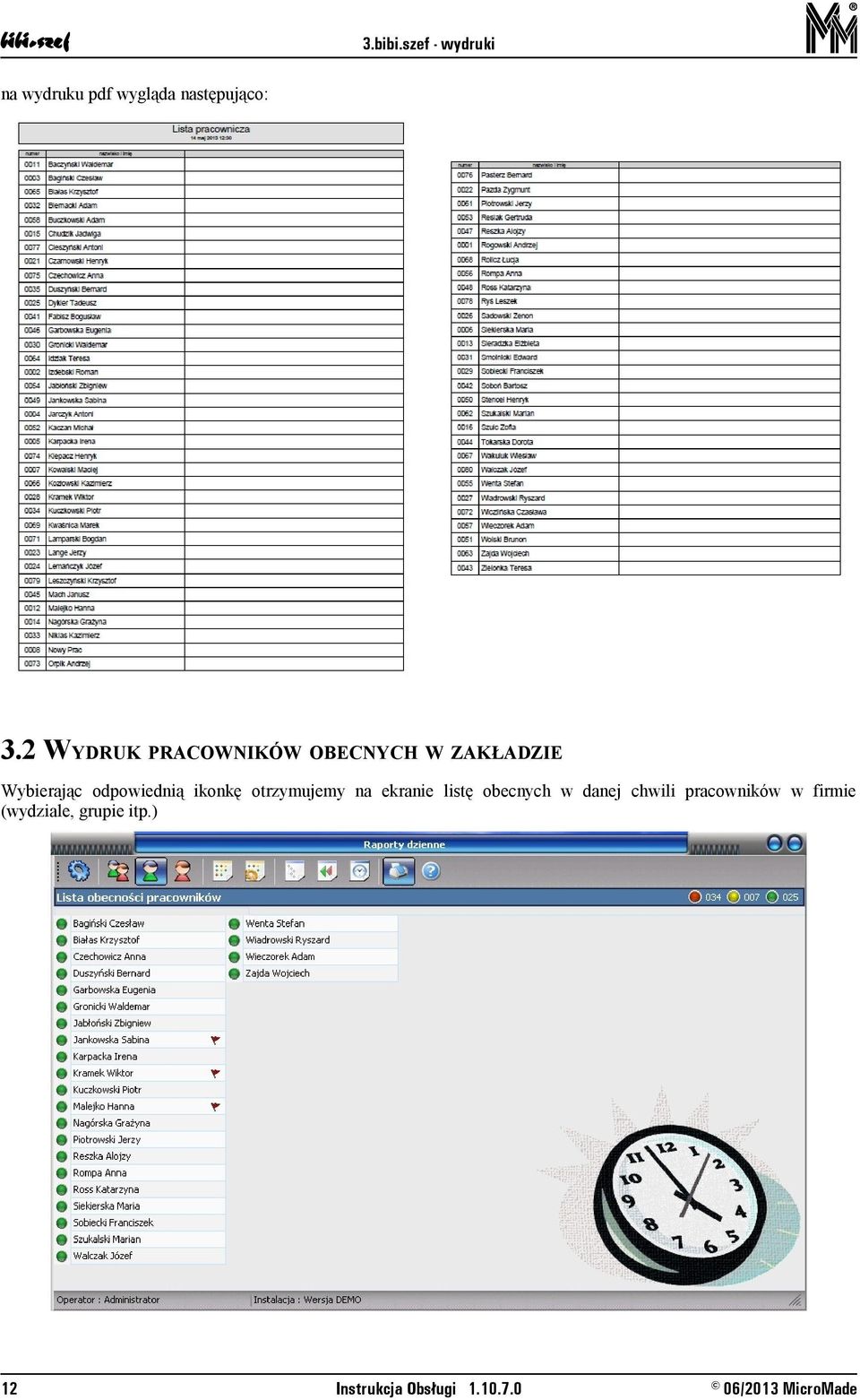
Task: Select employee Jankowska Sabina
Action: tap(111, 1040)
